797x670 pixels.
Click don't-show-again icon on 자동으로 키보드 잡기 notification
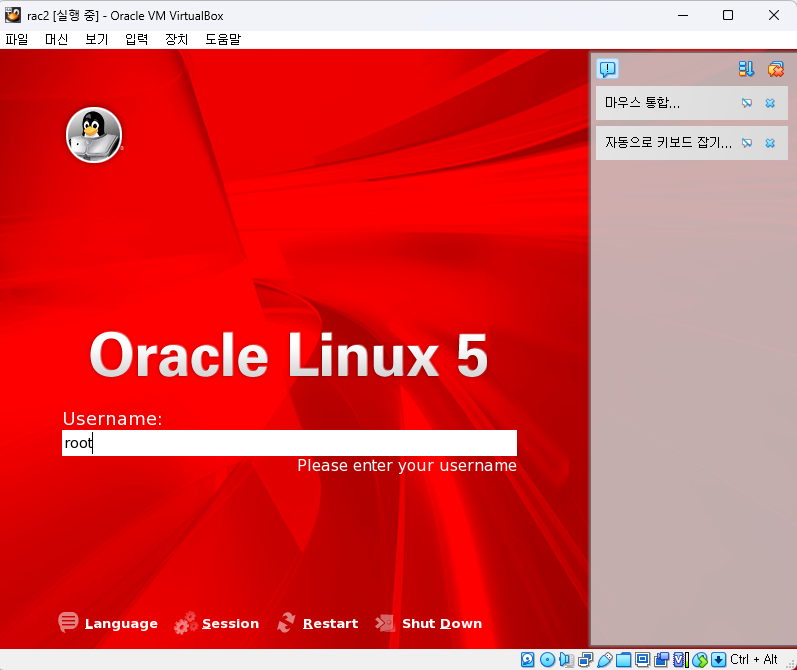click(746, 143)
